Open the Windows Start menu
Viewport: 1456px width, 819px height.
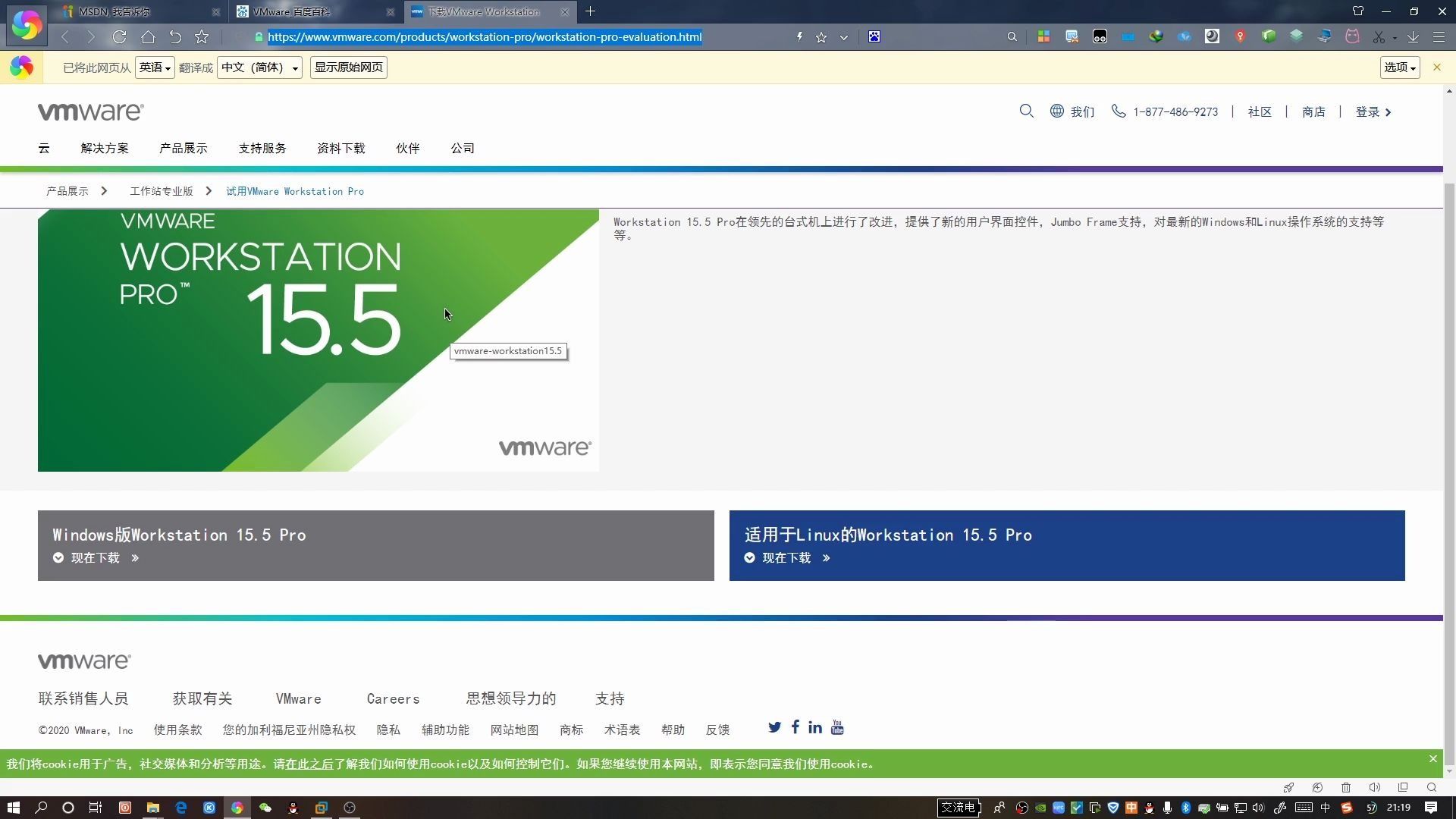(x=13, y=808)
